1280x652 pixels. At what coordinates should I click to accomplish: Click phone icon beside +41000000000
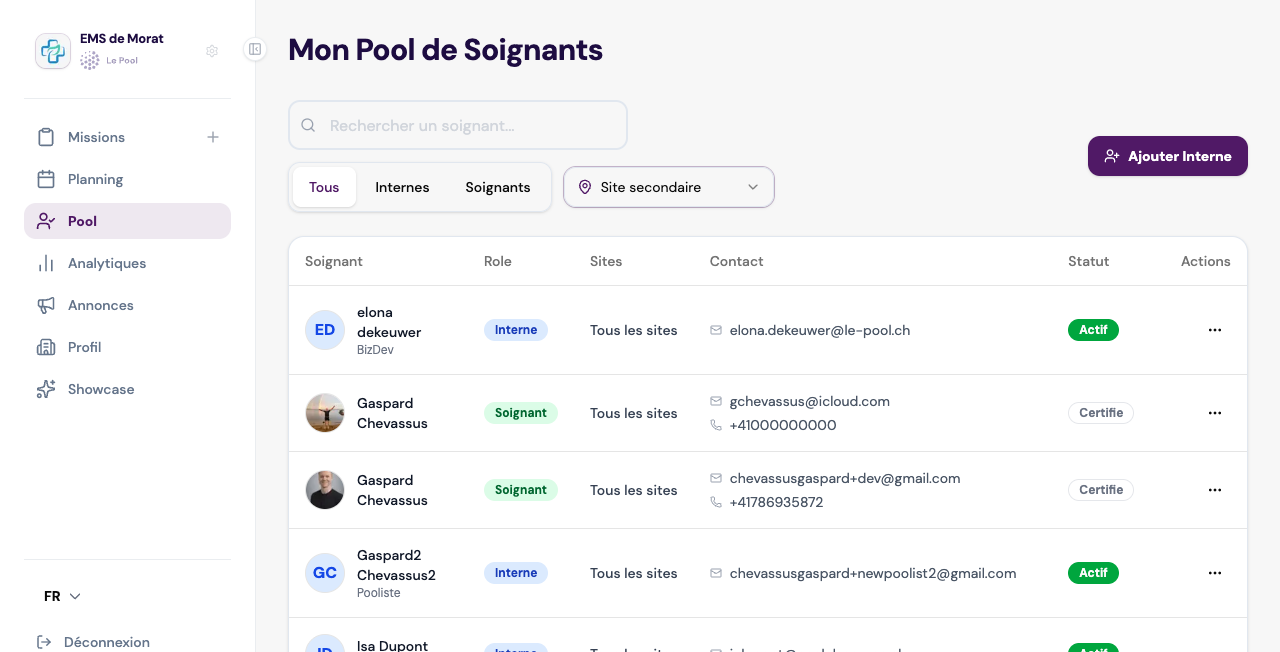pyautogui.click(x=716, y=425)
